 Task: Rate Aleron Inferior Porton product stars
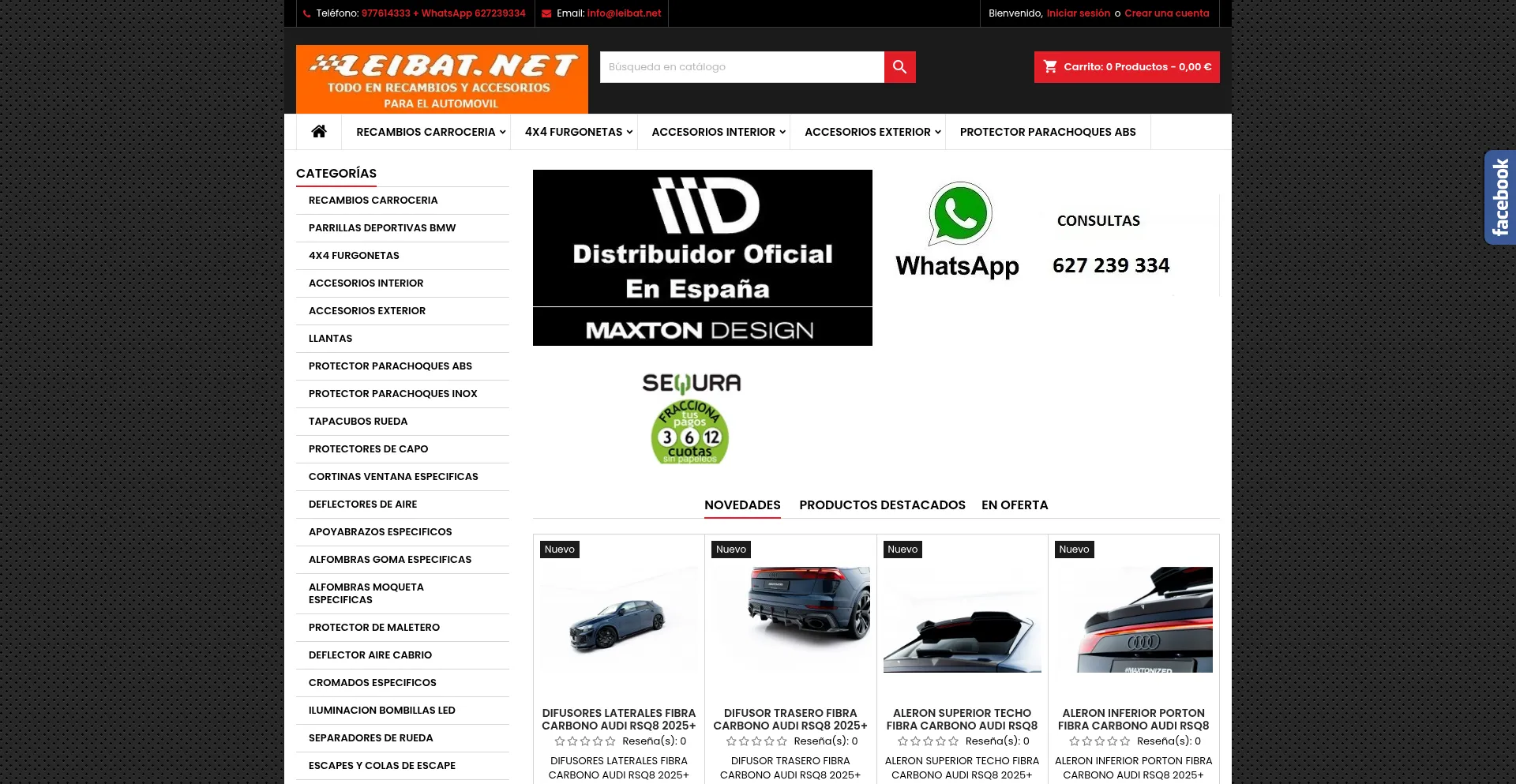click(1099, 741)
